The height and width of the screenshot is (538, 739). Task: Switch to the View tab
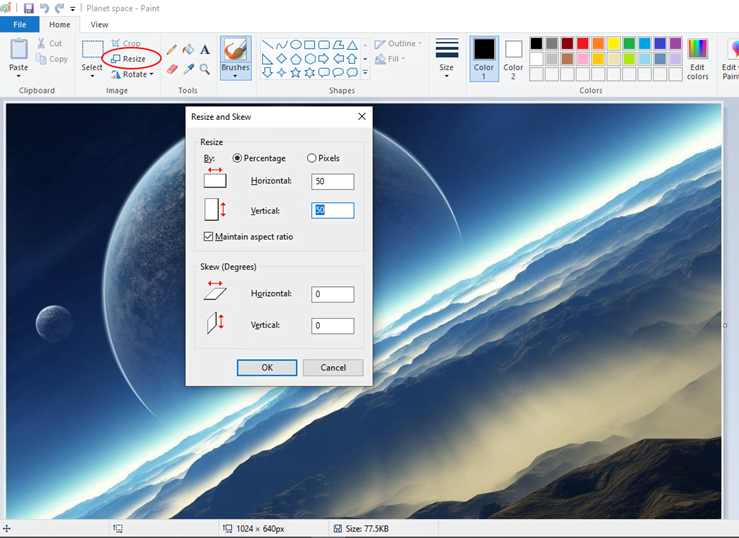[x=99, y=24]
